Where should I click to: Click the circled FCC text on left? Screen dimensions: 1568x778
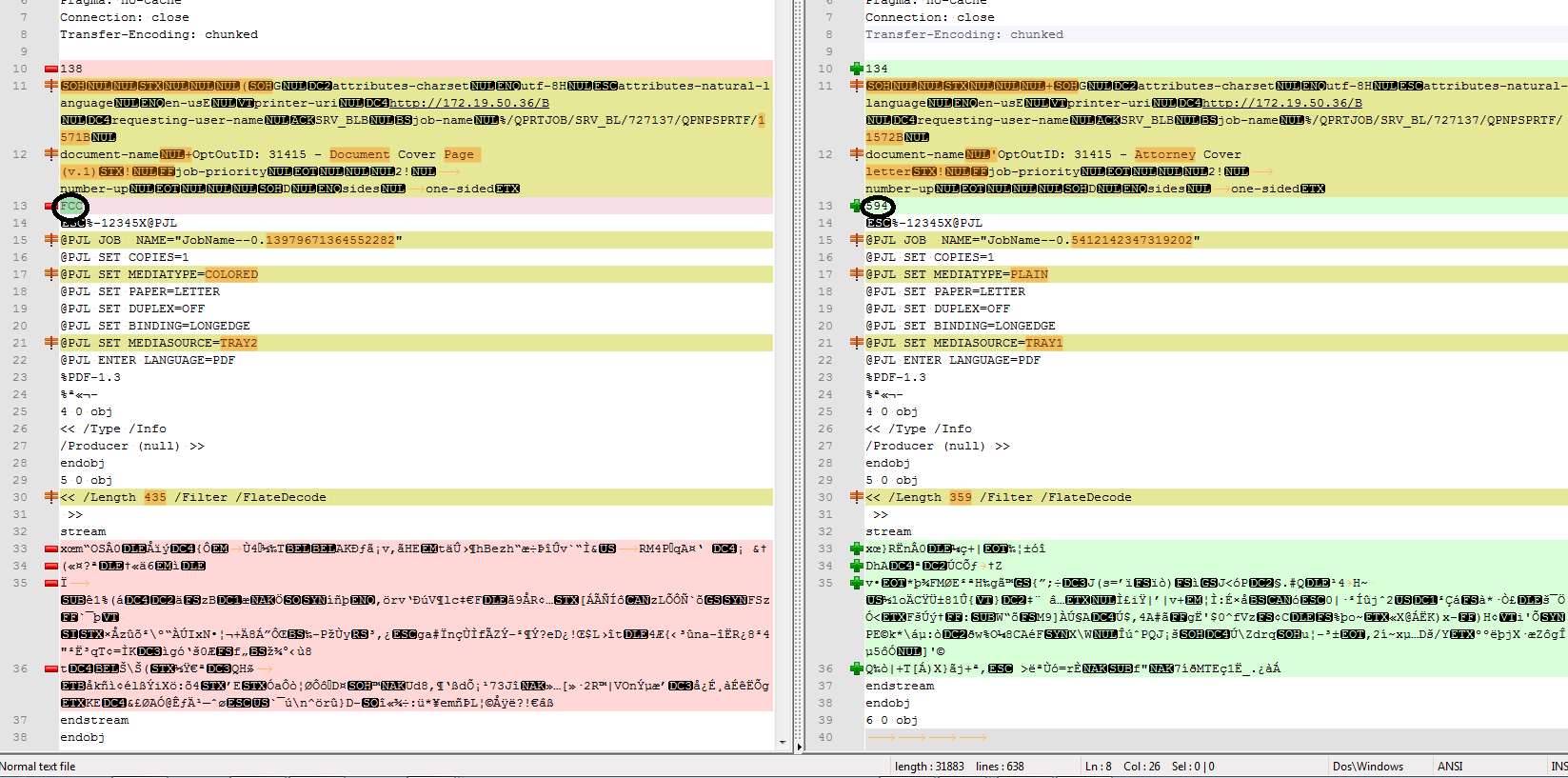[71, 206]
